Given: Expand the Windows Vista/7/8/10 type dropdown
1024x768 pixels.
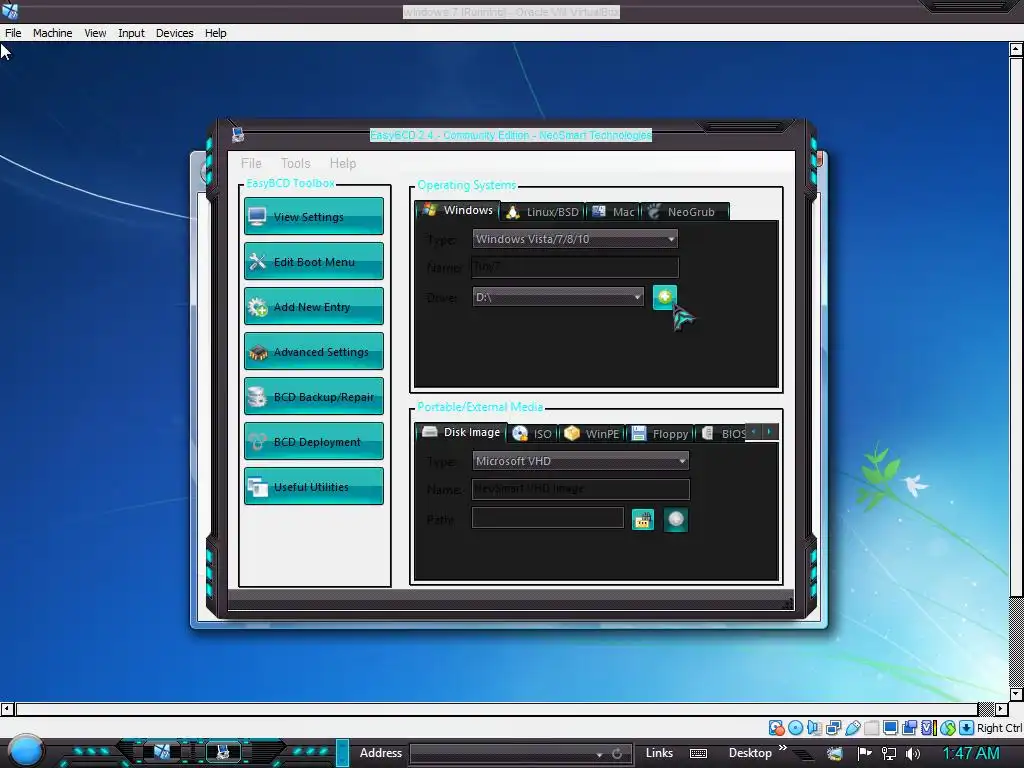Looking at the screenshot, I should 575,239.
